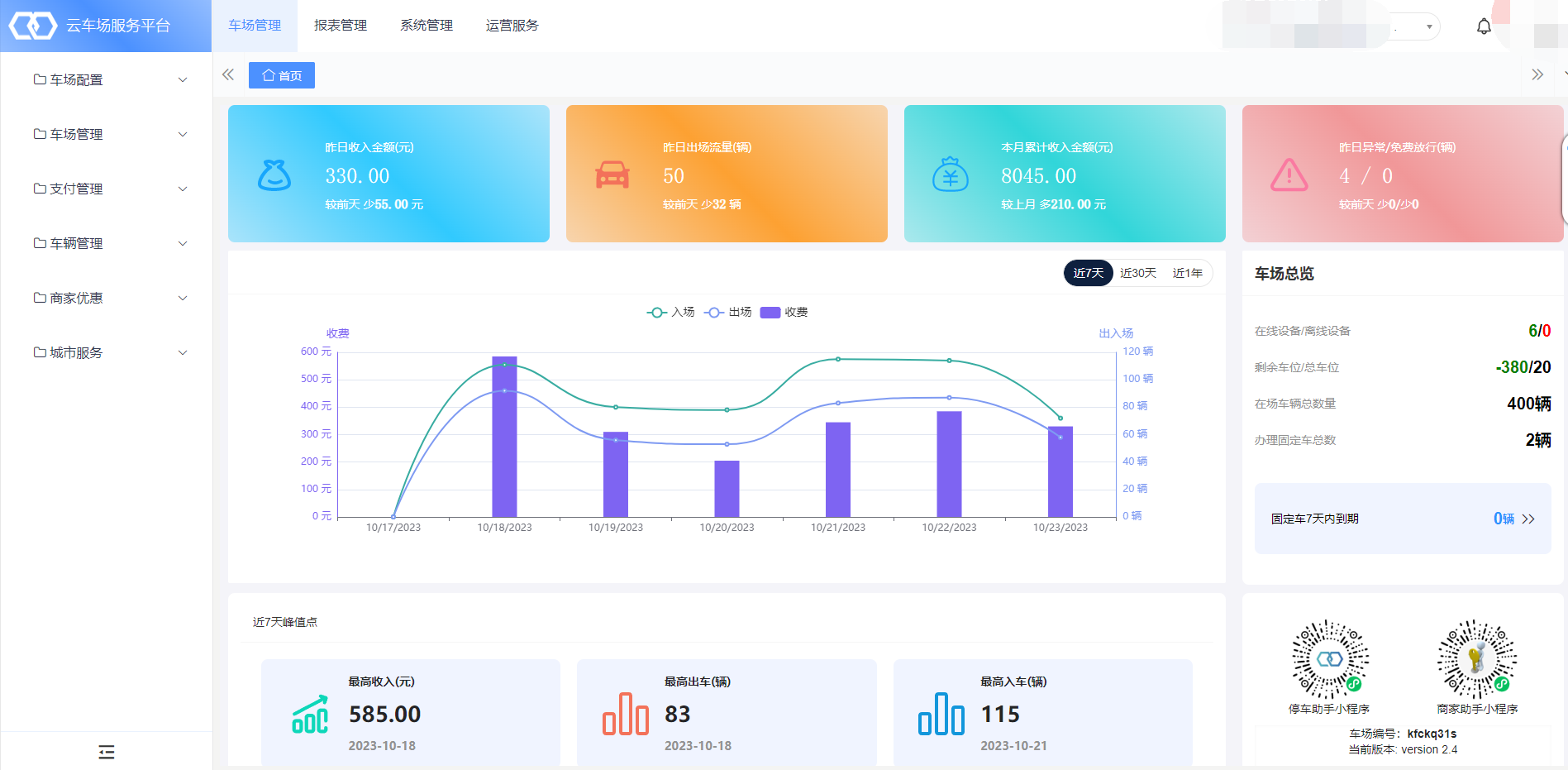Select the 近30天 time range
This screenshot has width=1568, height=770.
pos(1137,273)
